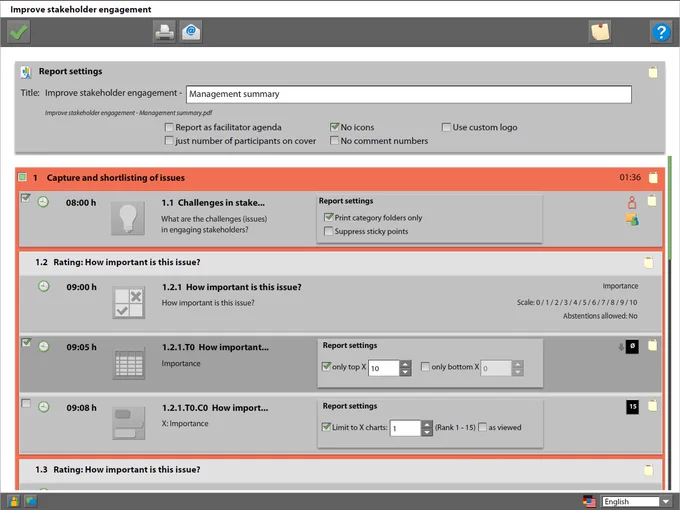Click the table icon for 1.2.1.T0

click(128, 363)
